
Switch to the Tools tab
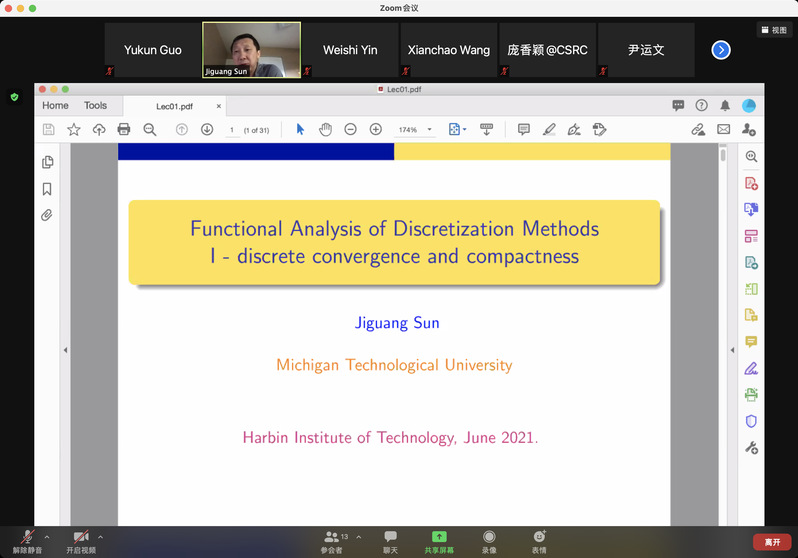(x=95, y=105)
